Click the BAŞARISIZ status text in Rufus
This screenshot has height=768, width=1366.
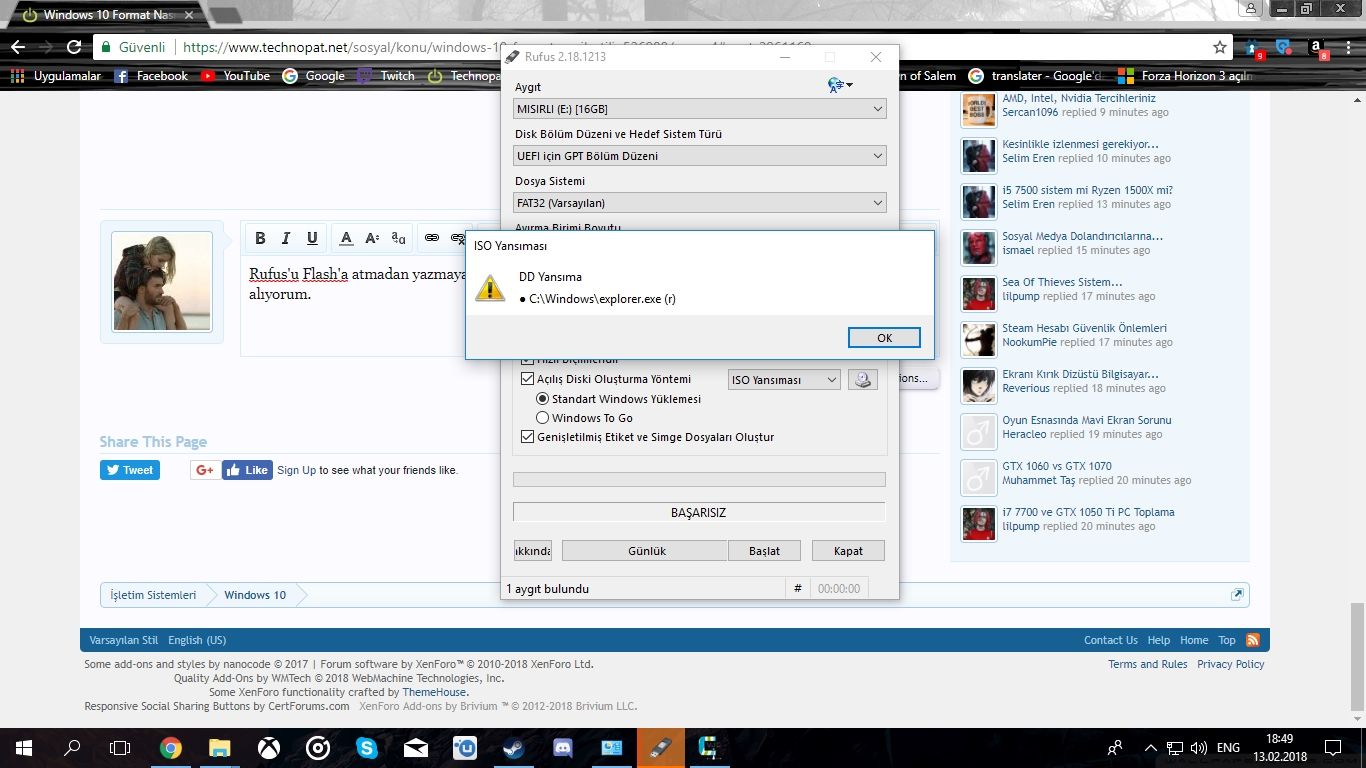[699, 513]
